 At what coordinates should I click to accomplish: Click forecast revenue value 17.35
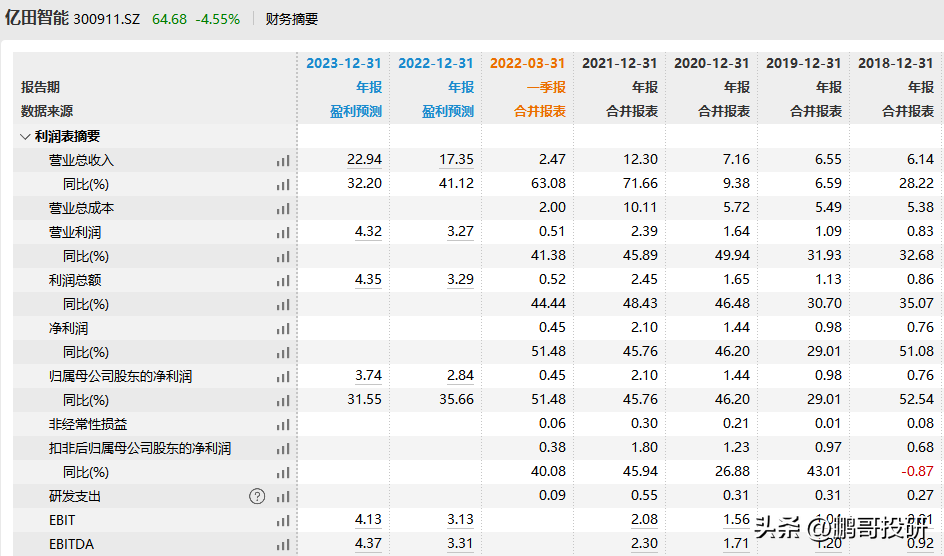(456, 159)
